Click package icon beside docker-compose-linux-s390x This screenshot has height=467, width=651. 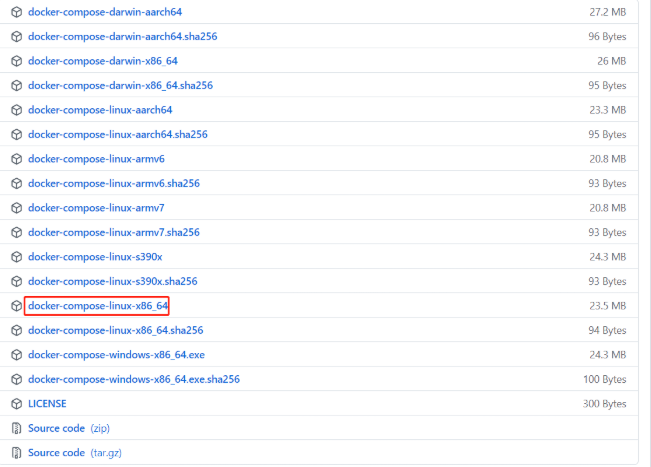pos(16,257)
